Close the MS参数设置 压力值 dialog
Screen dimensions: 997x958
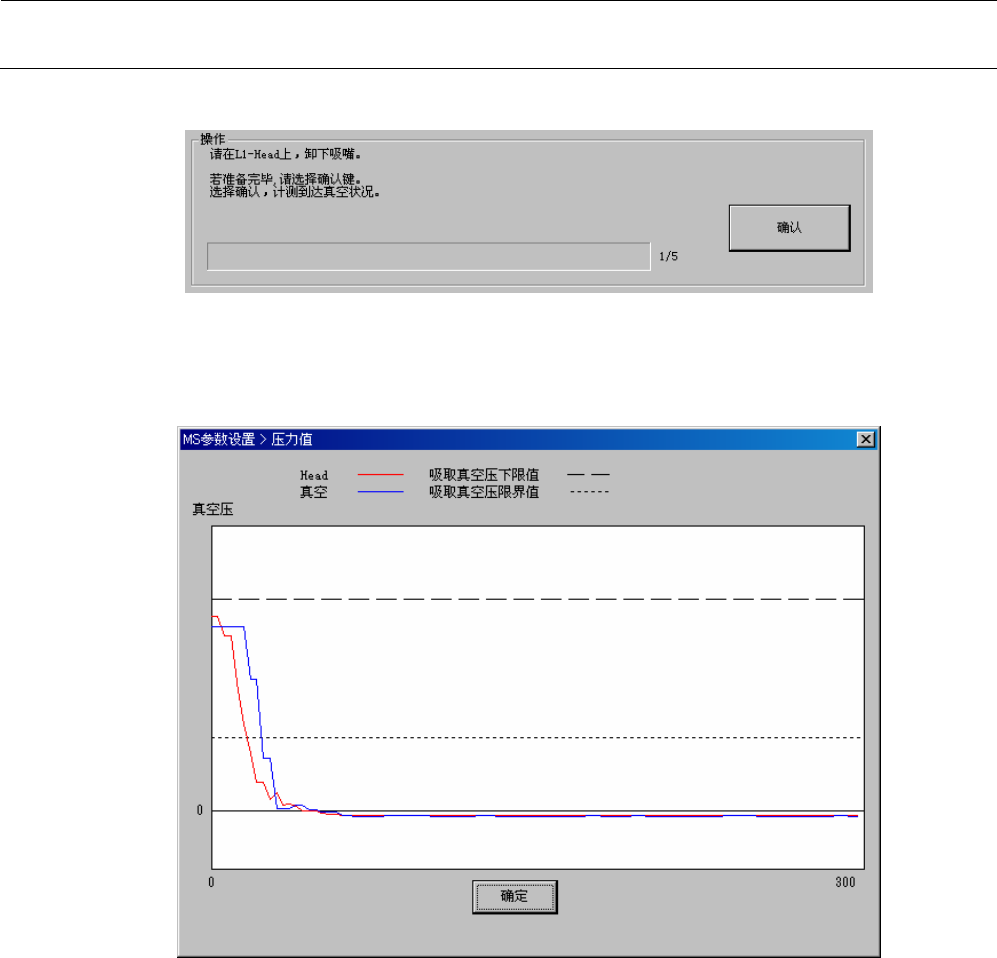pyautogui.click(x=865, y=439)
